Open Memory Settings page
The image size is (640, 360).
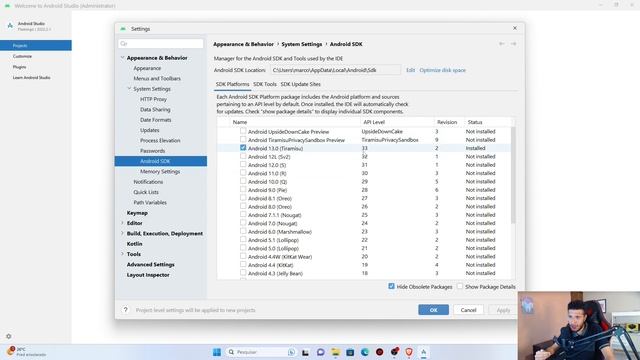[x=160, y=171]
